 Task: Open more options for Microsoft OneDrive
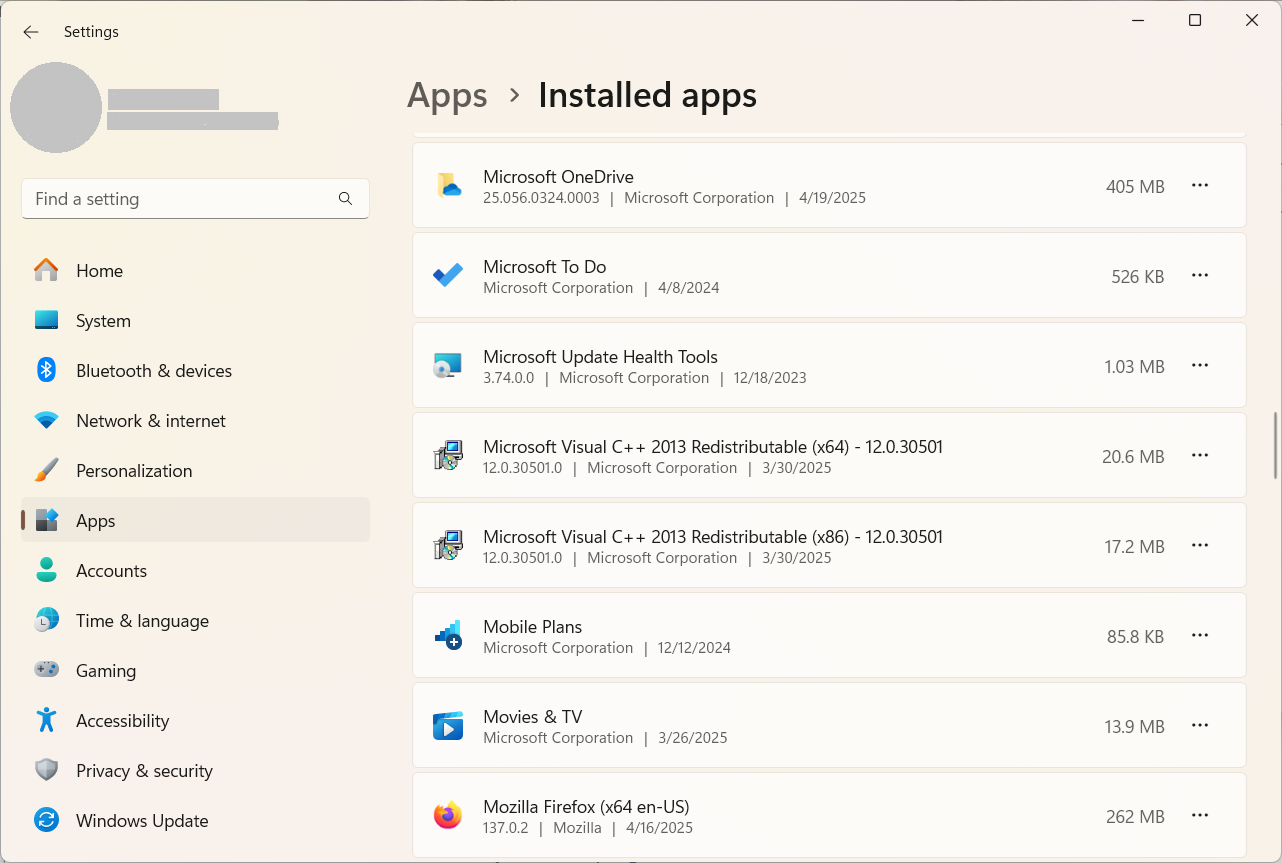tap(1200, 185)
